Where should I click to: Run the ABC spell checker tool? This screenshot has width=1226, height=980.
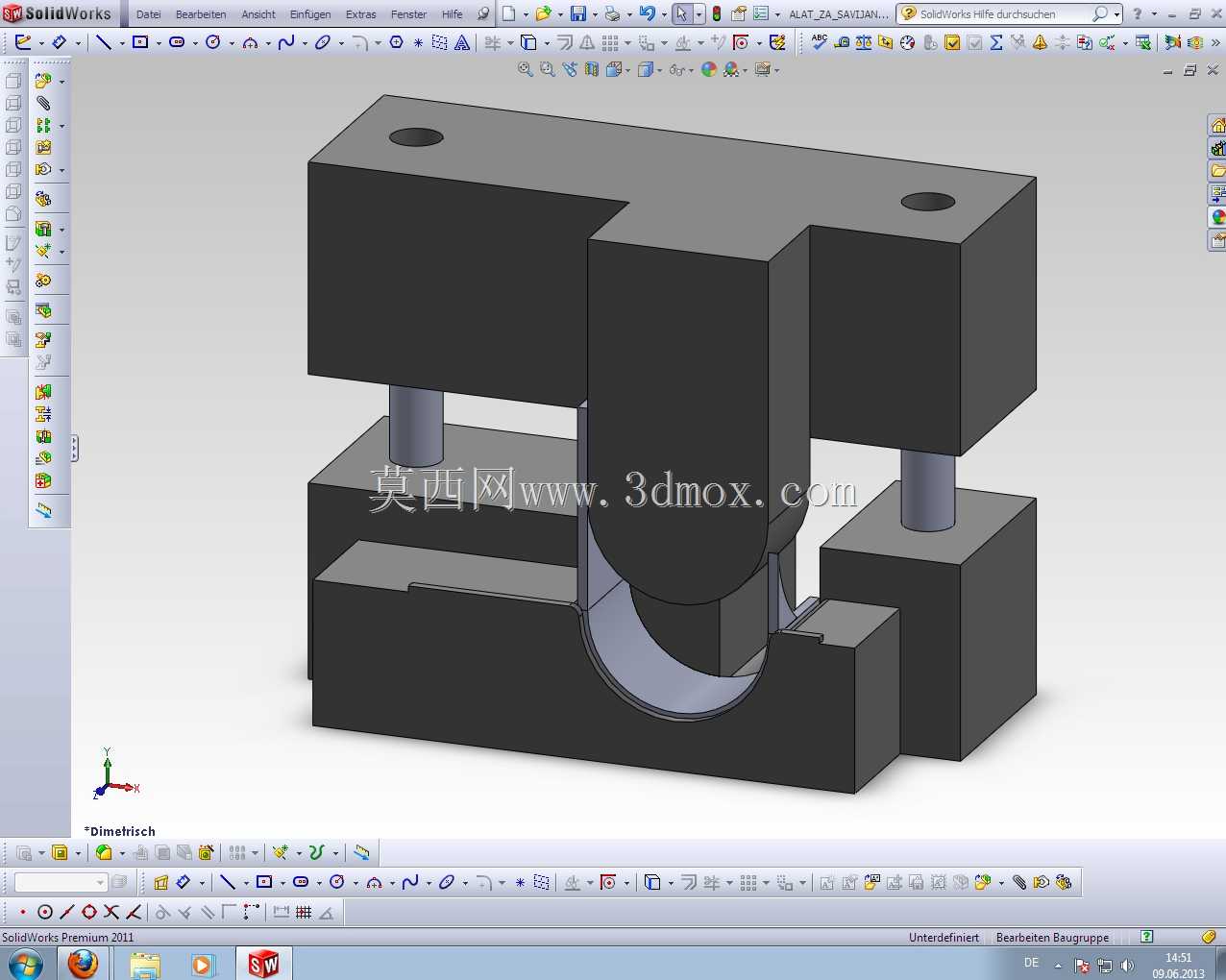point(820,42)
